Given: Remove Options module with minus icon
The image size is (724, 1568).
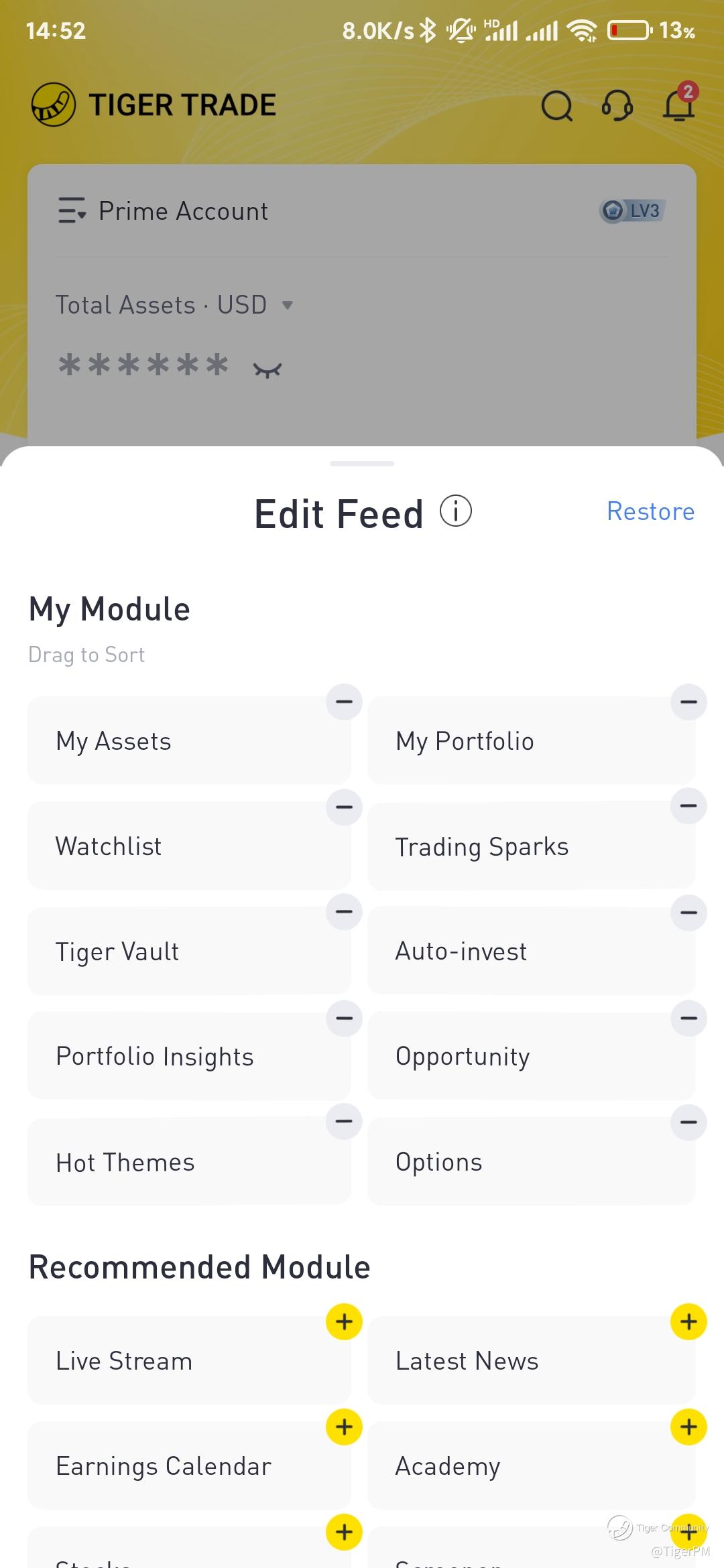Looking at the screenshot, I should tap(688, 1122).
